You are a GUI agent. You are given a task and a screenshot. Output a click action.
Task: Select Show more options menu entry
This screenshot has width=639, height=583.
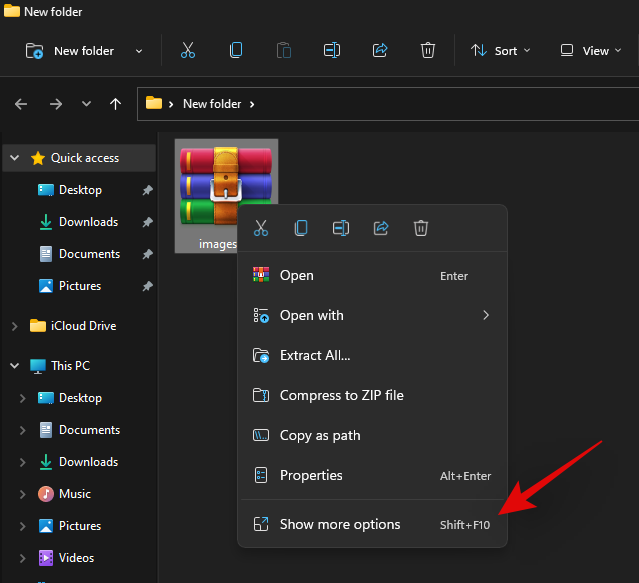pos(340,524)
